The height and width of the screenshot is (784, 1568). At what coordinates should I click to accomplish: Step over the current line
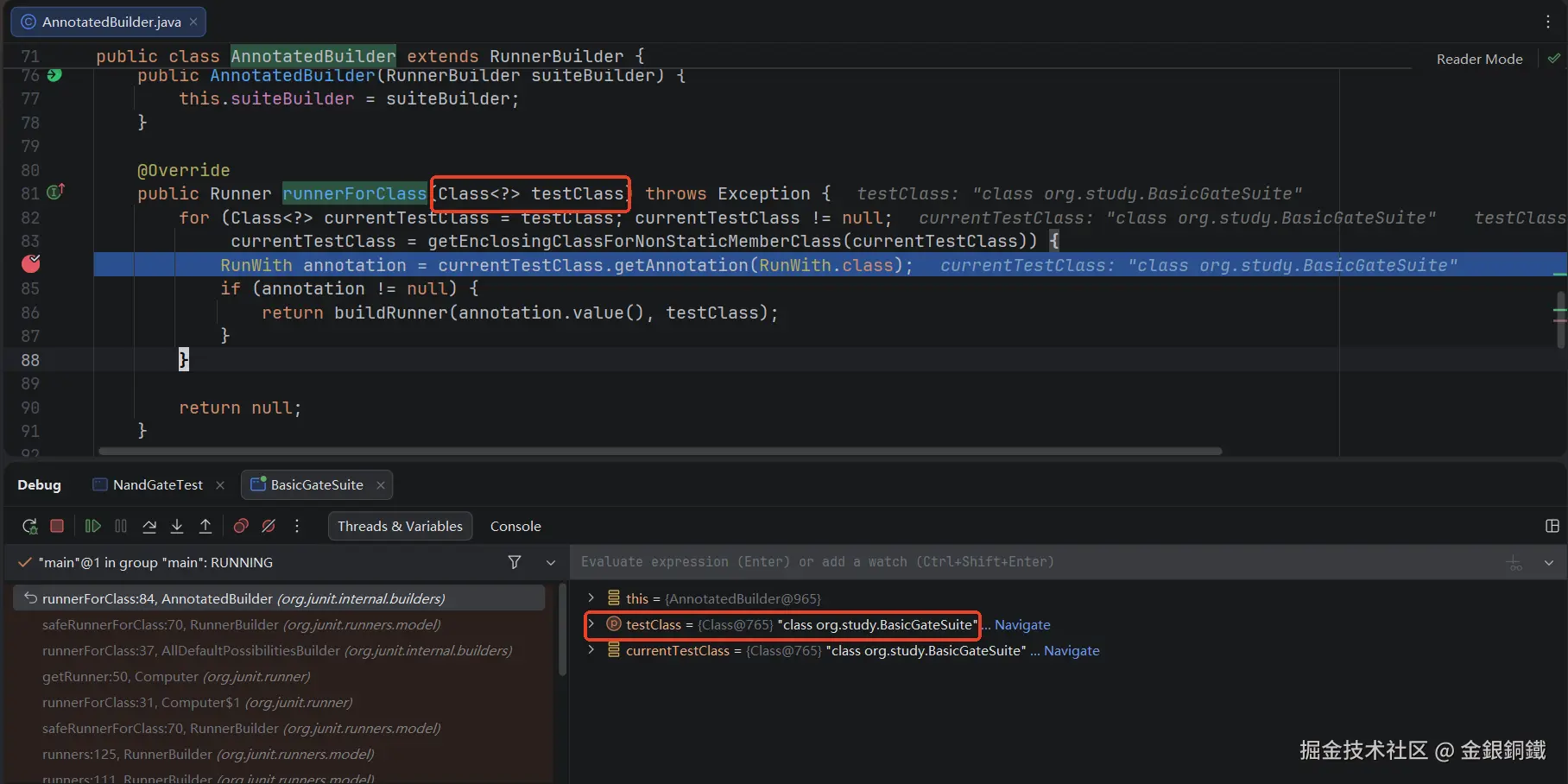[x=149, y=526]
